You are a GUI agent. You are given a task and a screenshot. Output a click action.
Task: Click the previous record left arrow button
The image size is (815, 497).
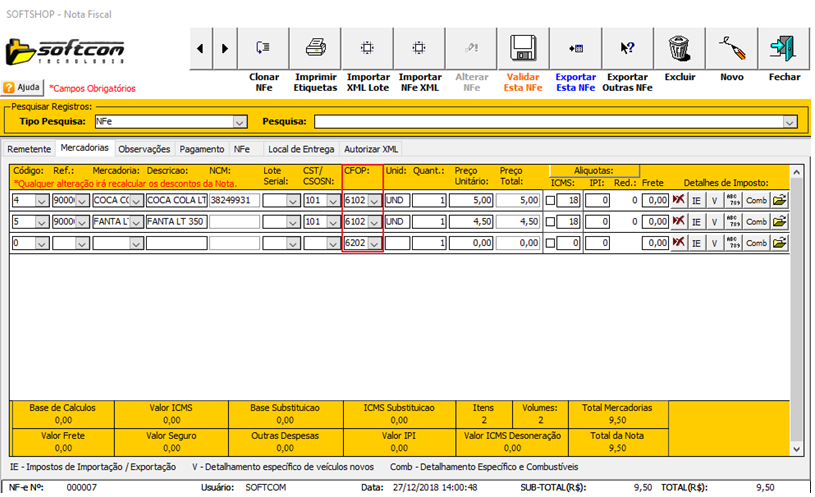point(200,47)
